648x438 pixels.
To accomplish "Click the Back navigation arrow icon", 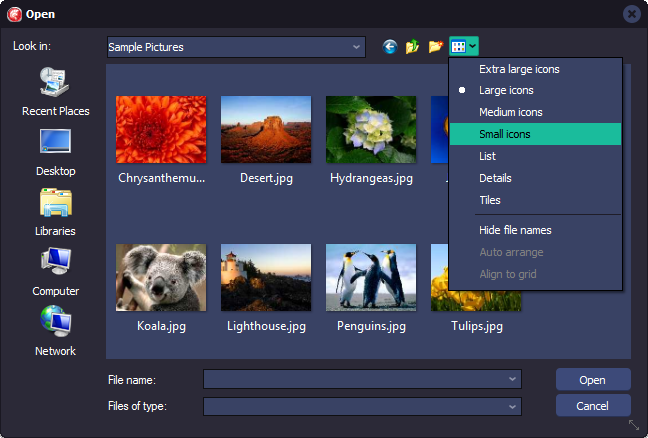I will point(390,47).
